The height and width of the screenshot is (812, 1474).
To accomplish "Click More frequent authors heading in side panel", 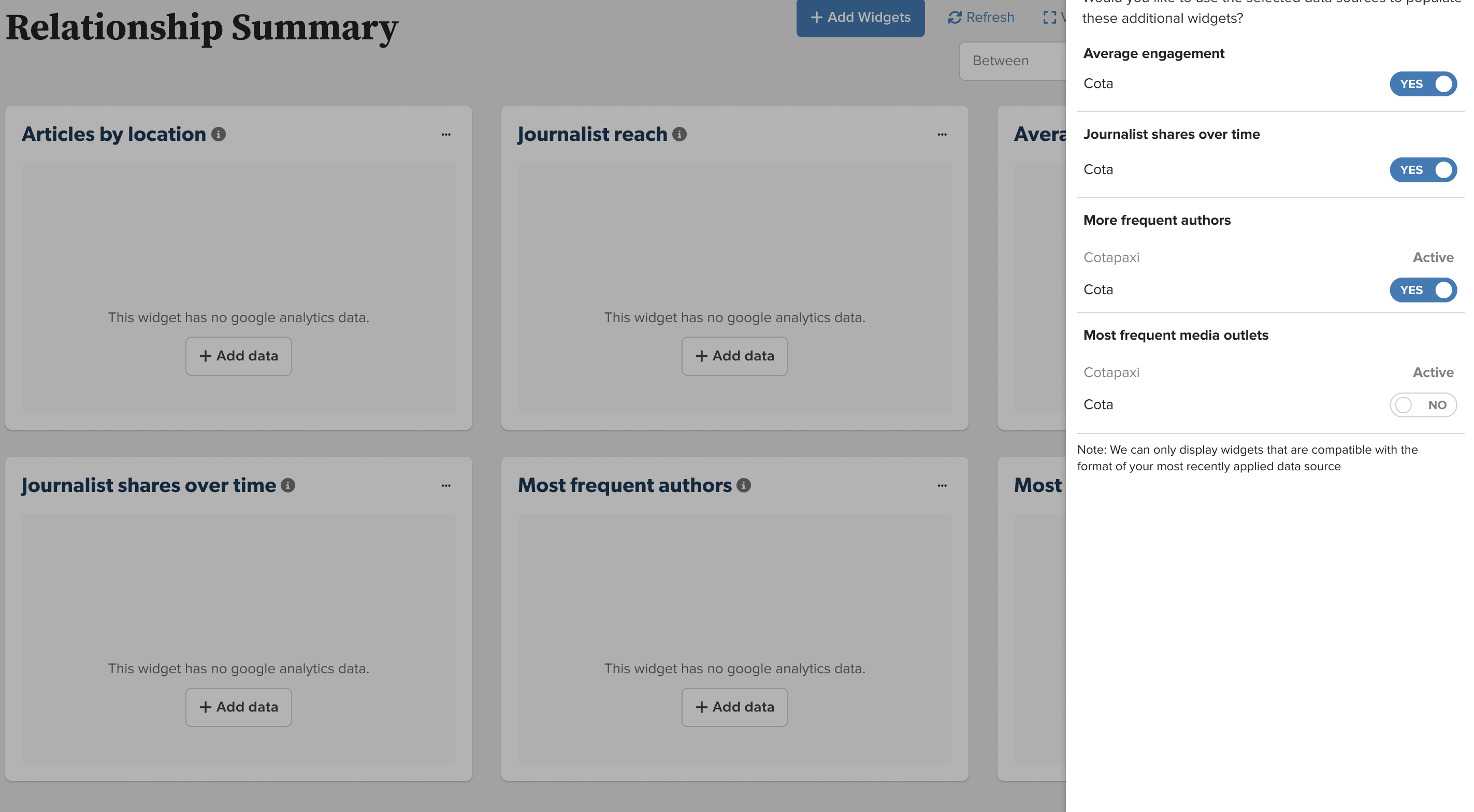I will pyautogui.click(x=1157, y=220).
